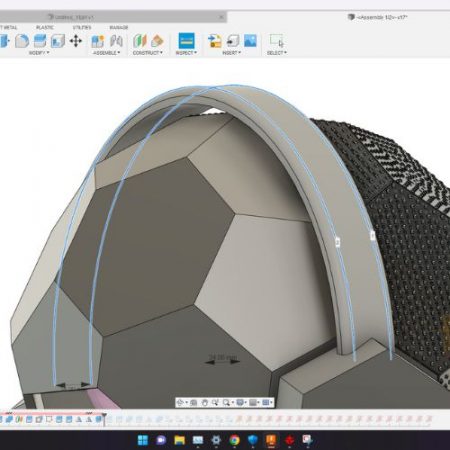
Task: Click the New Component icon in Assemble
Action: click(x=98, y=41)
